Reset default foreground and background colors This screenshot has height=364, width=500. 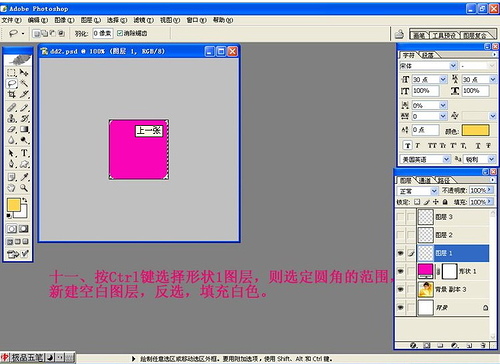9,216
